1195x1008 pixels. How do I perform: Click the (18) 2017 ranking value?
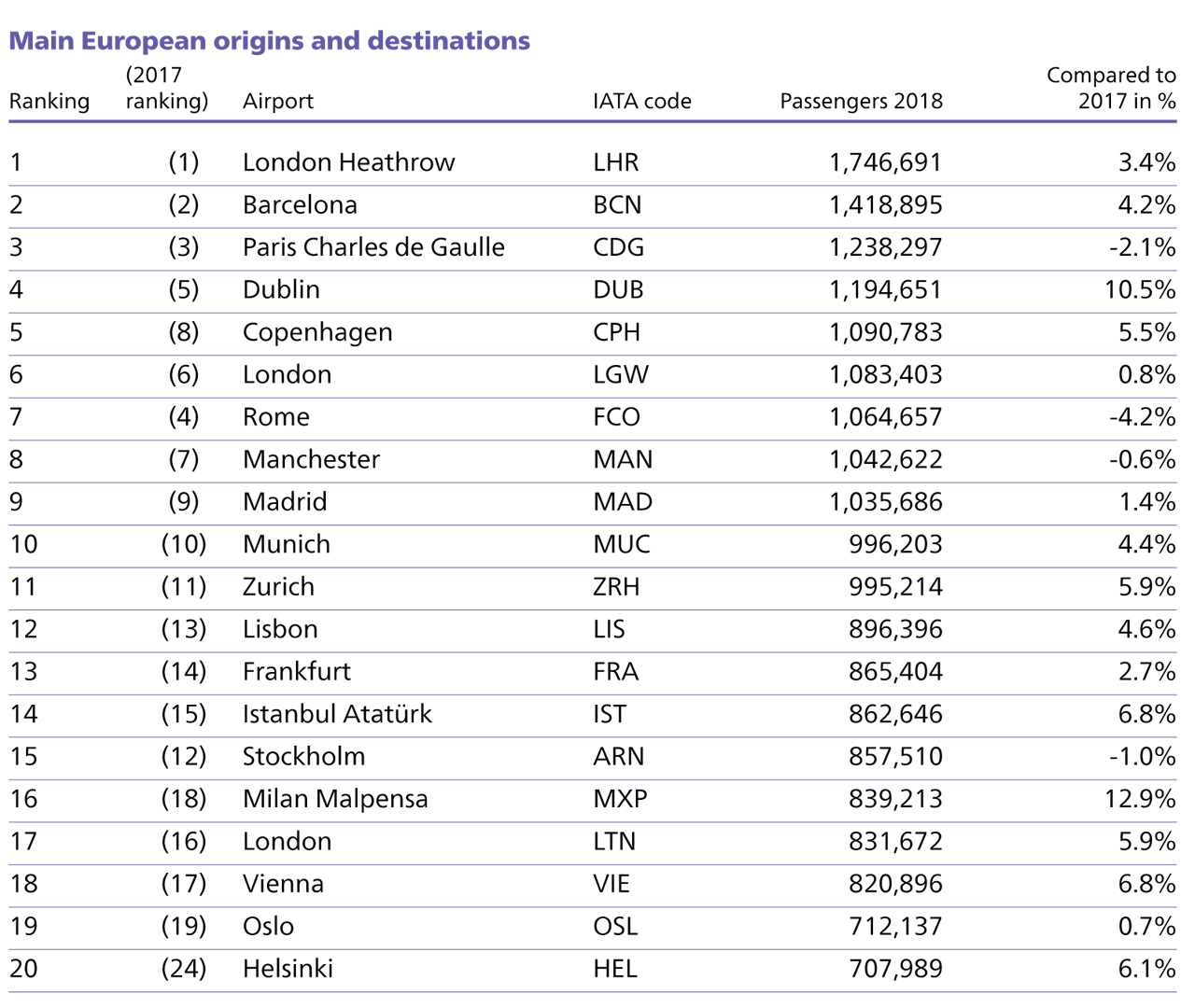pyautogui.click(x=183, y=799)
